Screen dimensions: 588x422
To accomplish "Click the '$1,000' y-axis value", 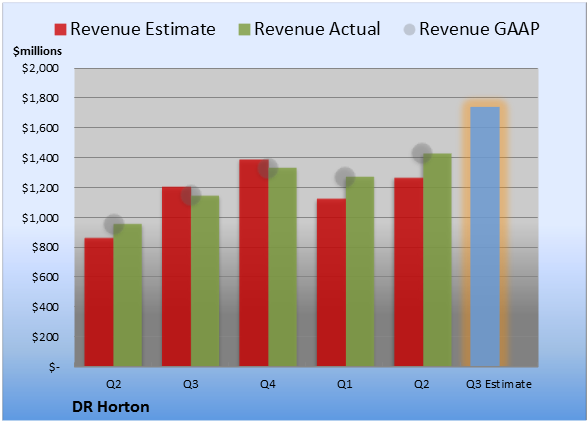I will pos(40,218).
